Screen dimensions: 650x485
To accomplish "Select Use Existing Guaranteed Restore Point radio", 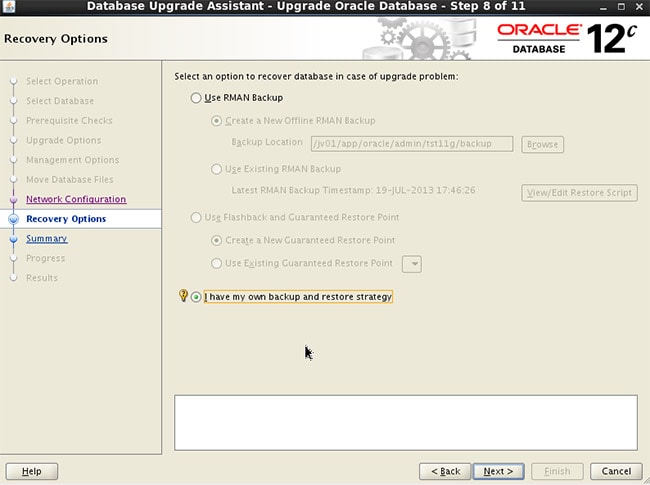I will [x=216, y=263].
